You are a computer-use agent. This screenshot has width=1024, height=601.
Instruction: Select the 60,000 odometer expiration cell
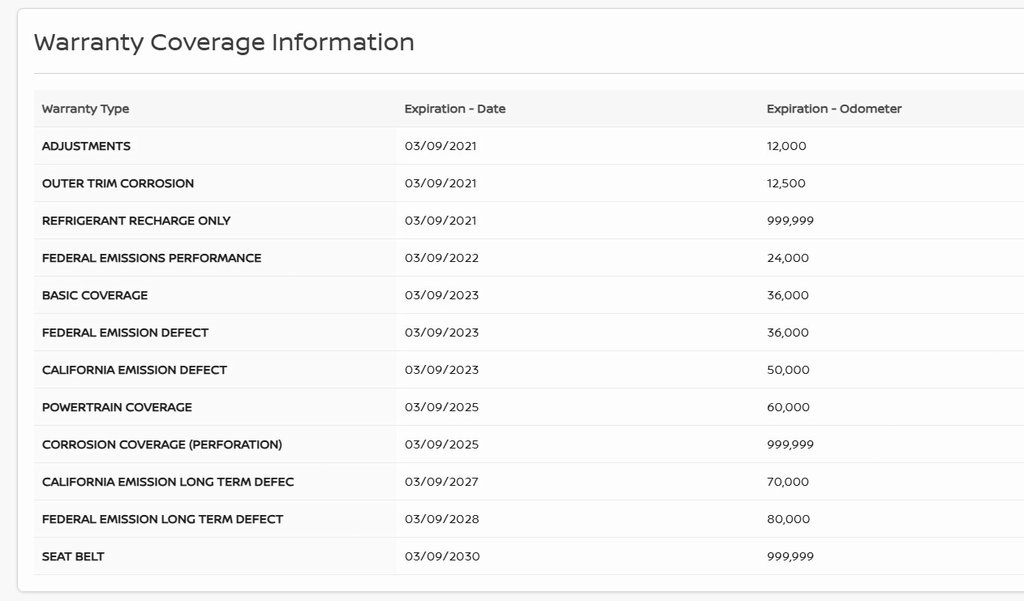click(x=787, y=408)
